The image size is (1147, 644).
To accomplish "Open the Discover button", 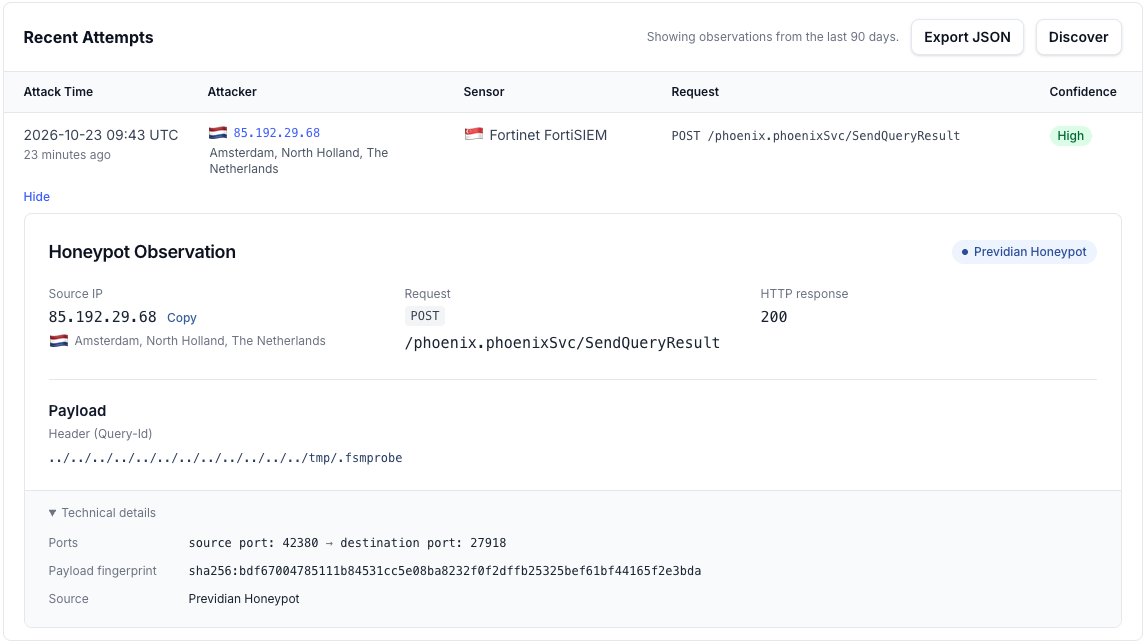I will point(1078,37).
